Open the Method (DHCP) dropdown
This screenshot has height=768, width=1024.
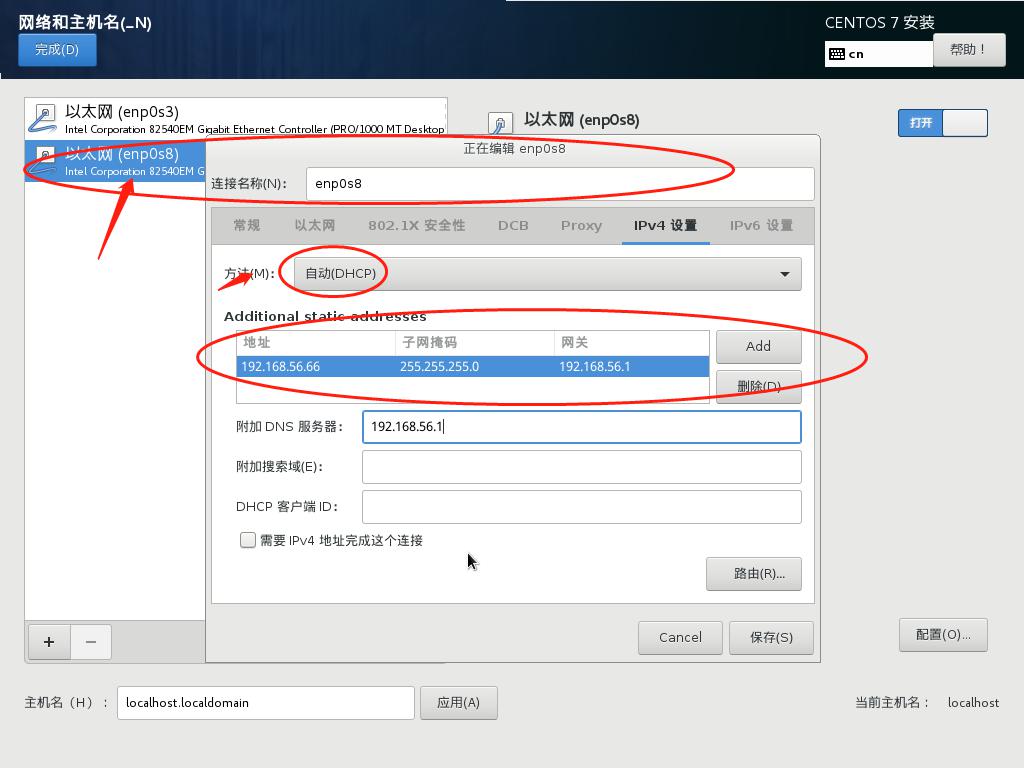547,274
